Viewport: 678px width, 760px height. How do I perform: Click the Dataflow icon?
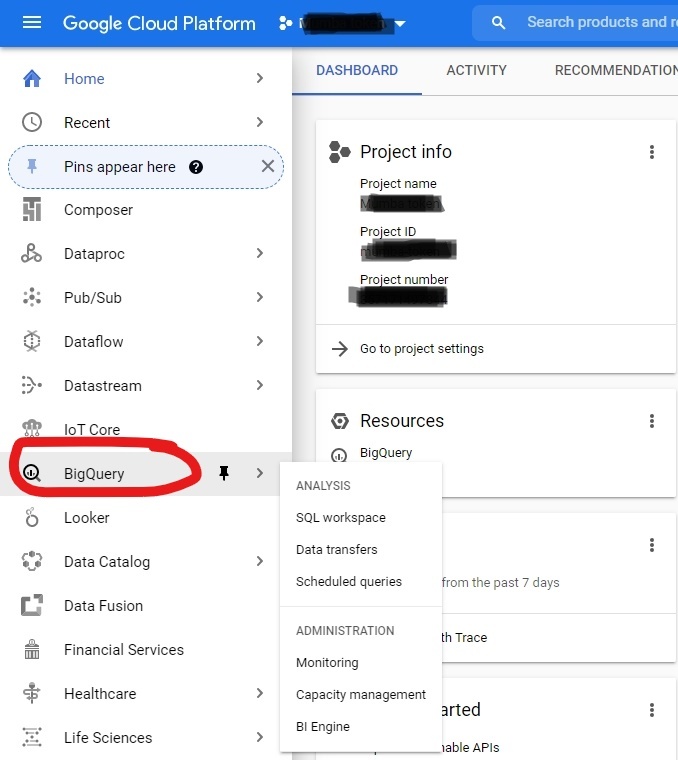tap(32, 341)
